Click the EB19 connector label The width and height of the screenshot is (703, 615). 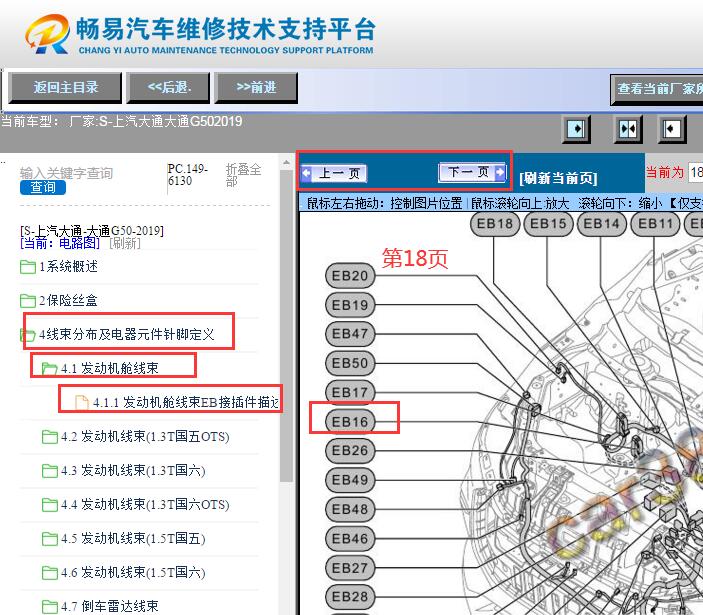[350, 305]
